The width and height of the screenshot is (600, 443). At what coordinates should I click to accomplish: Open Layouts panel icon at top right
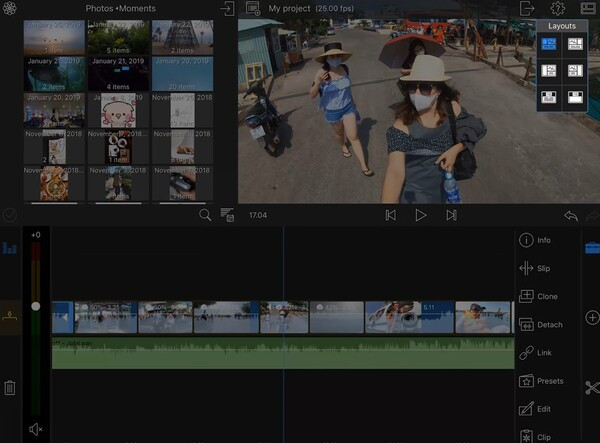click(588, 8)
